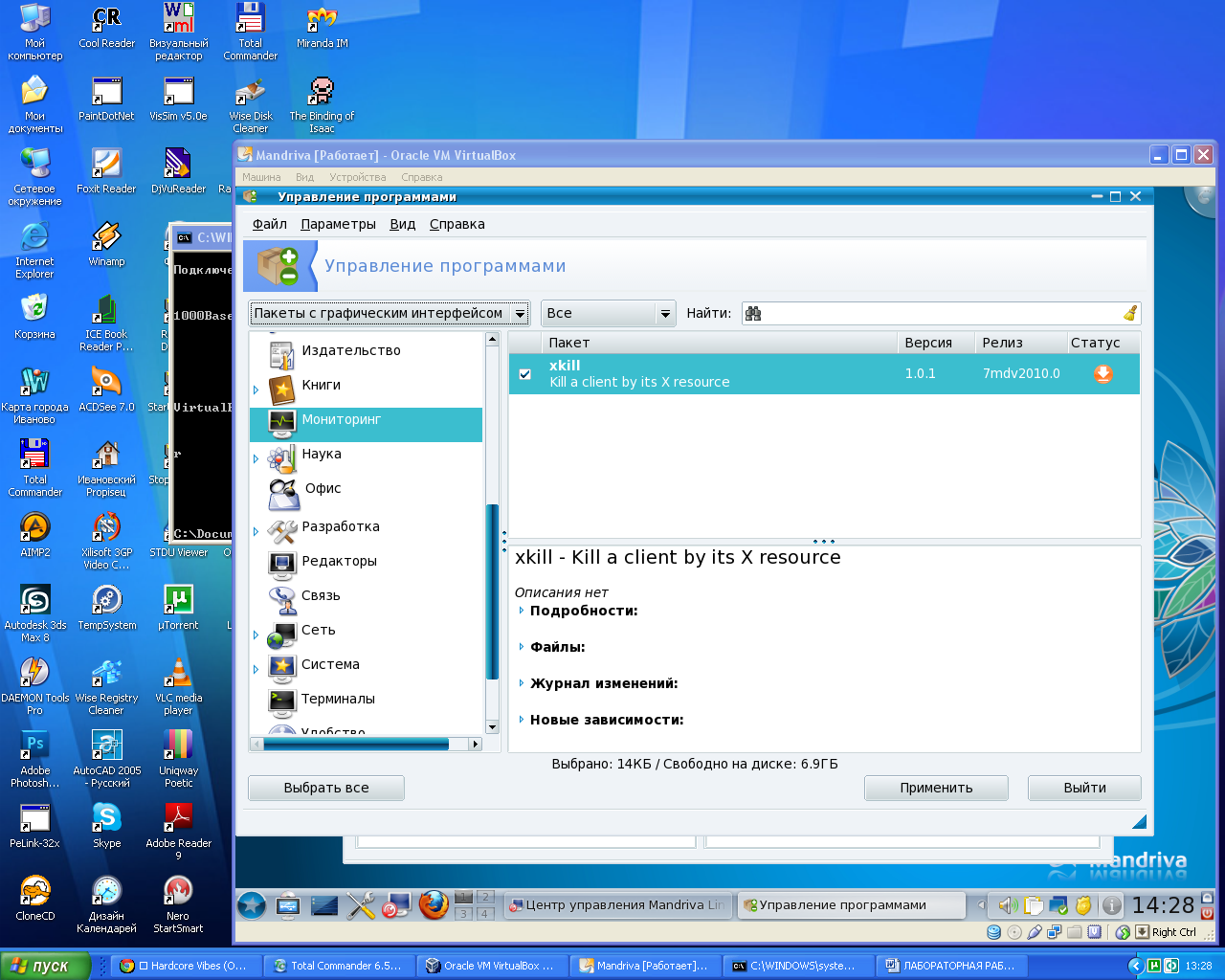Click the Выйти button
This screenshot has height=980, width=1225.
[1084, 788]
